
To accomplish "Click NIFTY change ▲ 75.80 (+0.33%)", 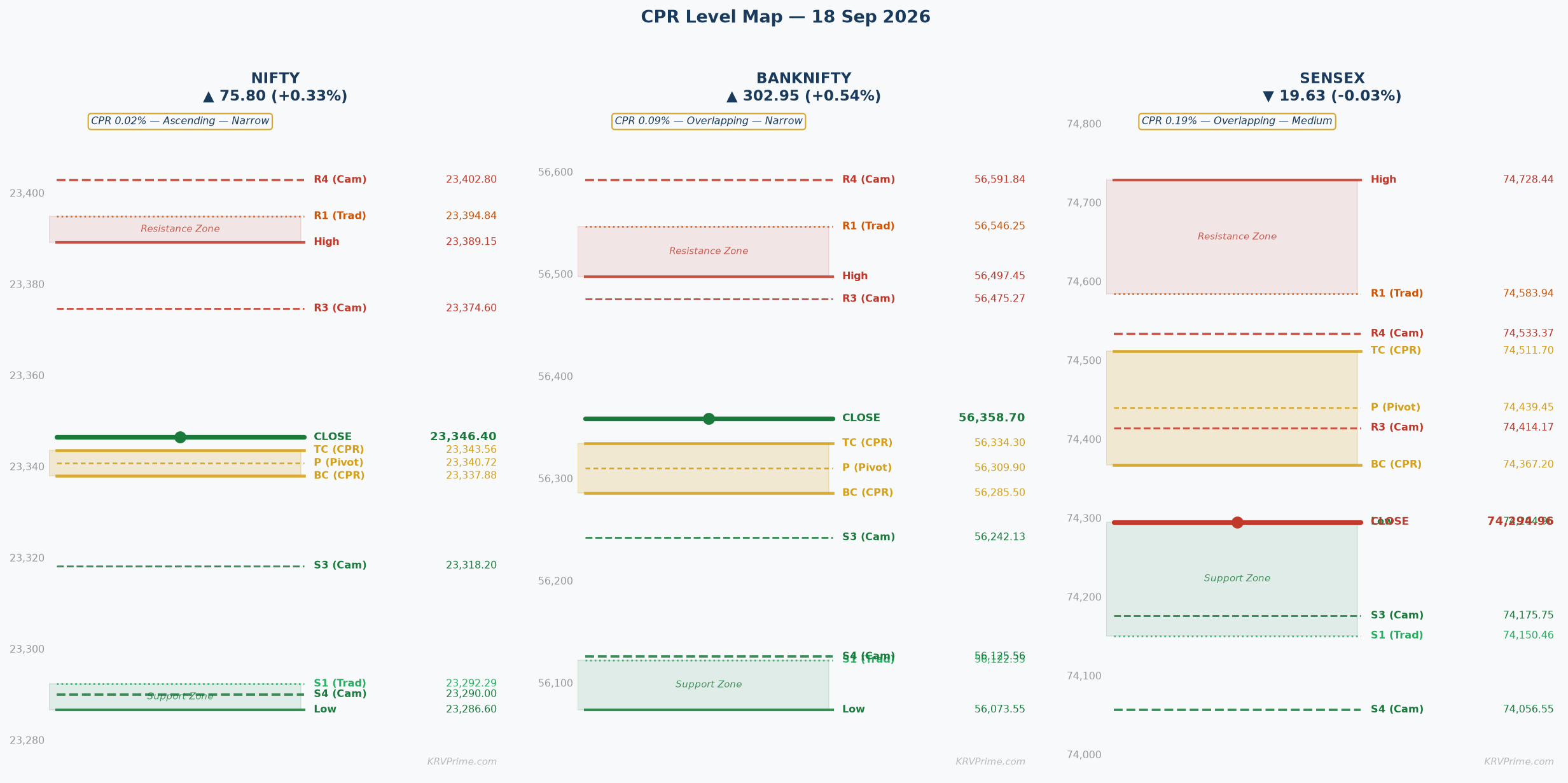I will [275, 97].
